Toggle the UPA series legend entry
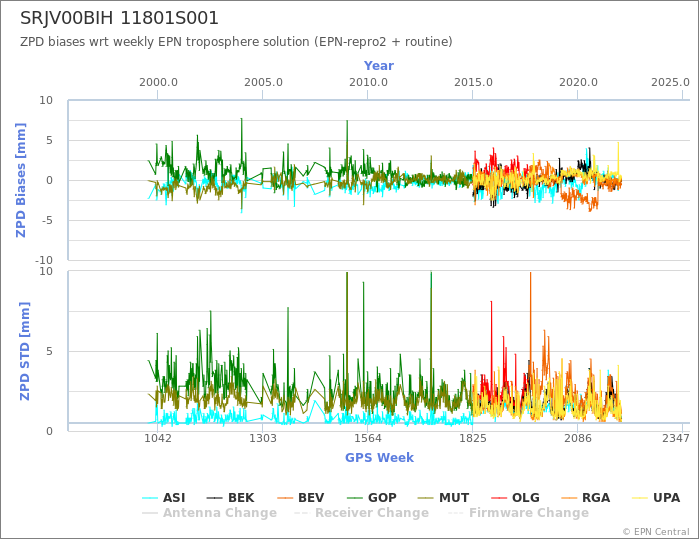Screen dimensions: 700x540 [656, 498]
